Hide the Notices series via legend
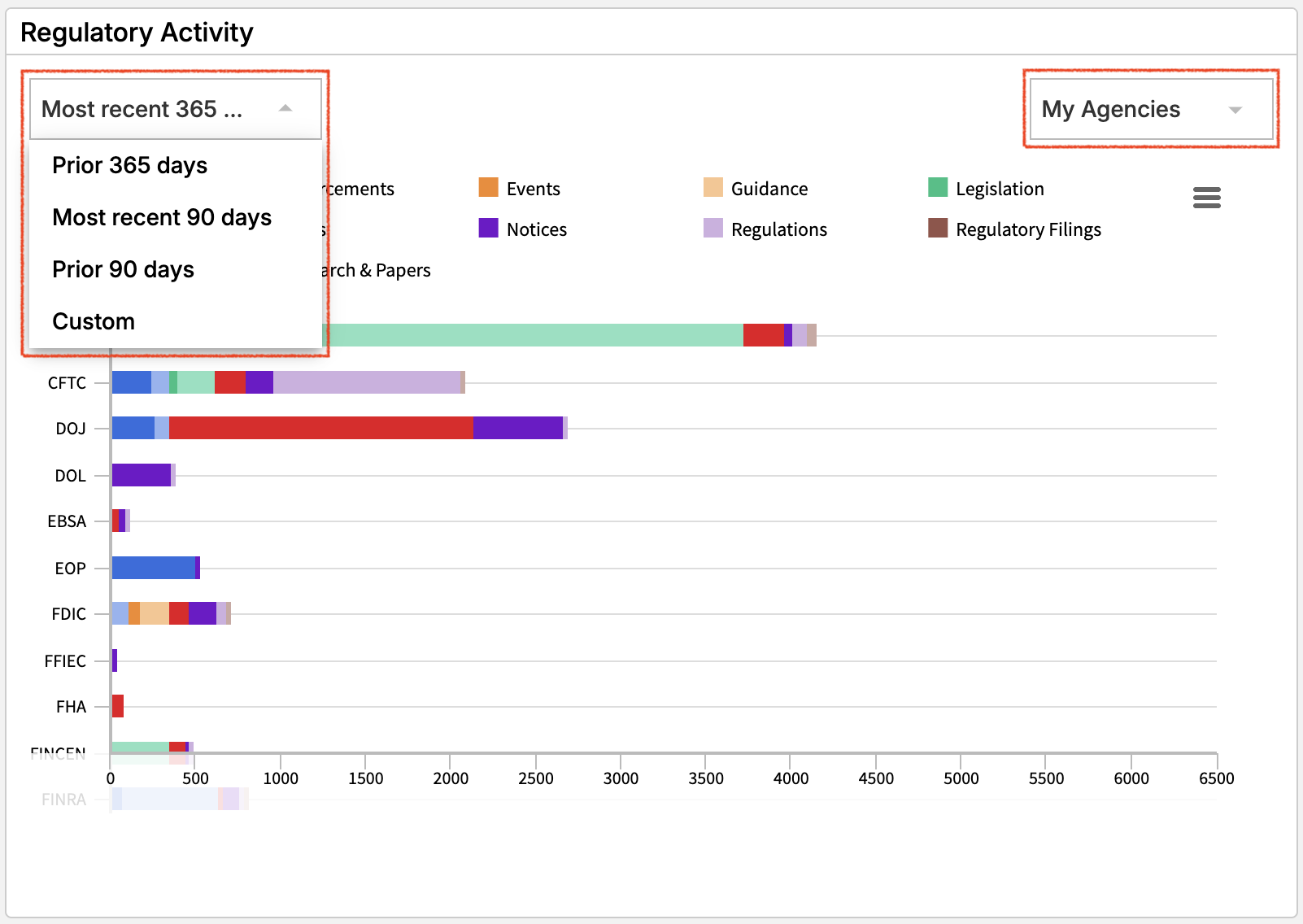Image resolution: width=1303 pixels, height=924 pixels. point(536,229)
